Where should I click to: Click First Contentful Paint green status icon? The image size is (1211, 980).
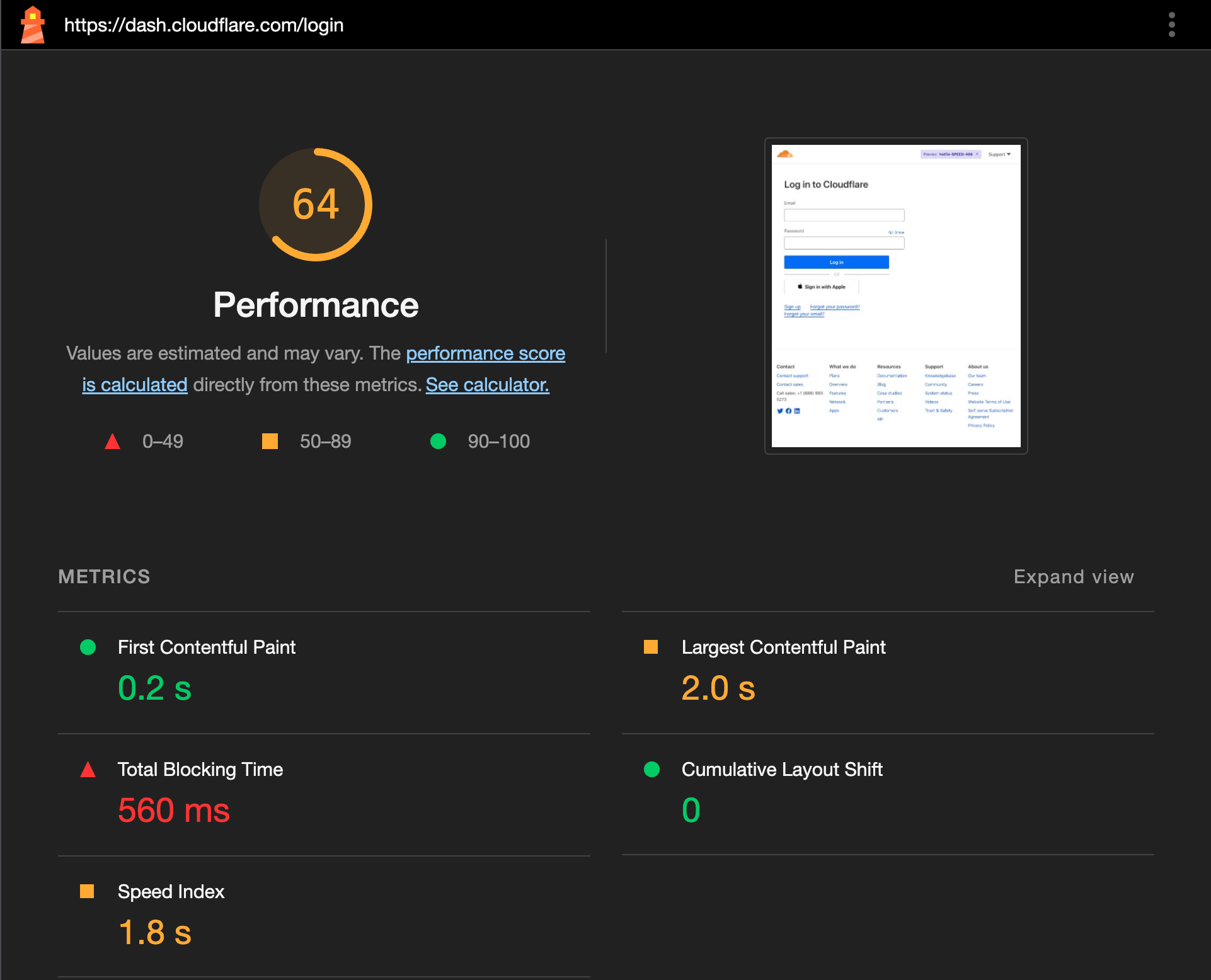coord(88,647)
